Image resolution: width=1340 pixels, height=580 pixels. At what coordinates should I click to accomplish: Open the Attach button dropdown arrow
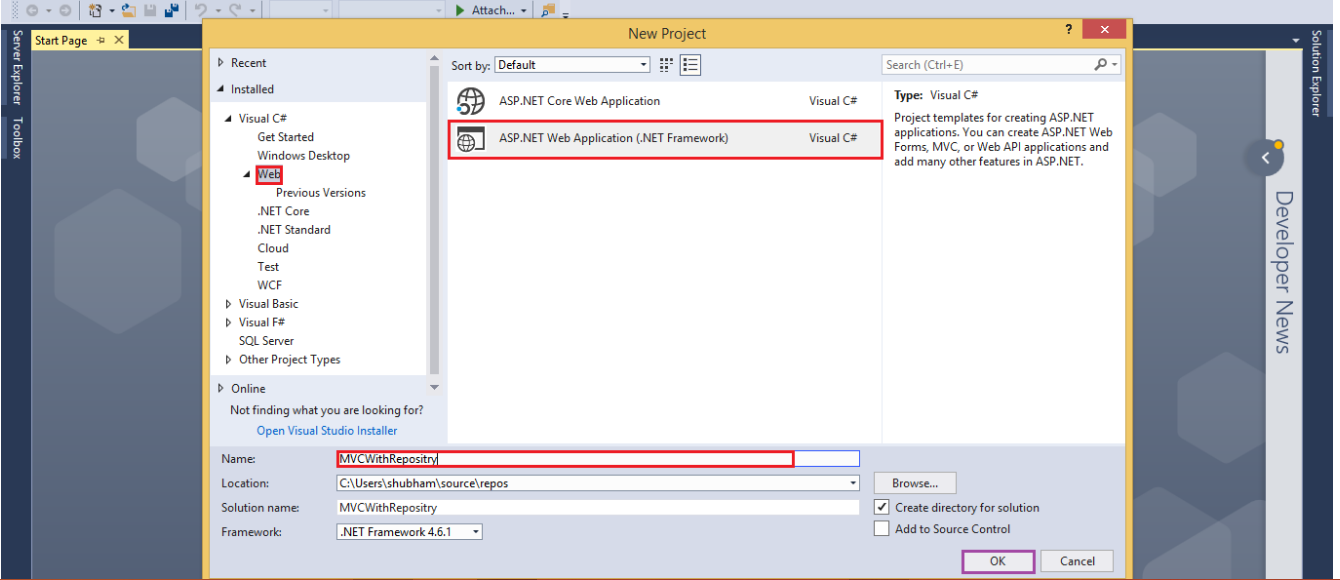pyautogui.click(x=524, y=10)
